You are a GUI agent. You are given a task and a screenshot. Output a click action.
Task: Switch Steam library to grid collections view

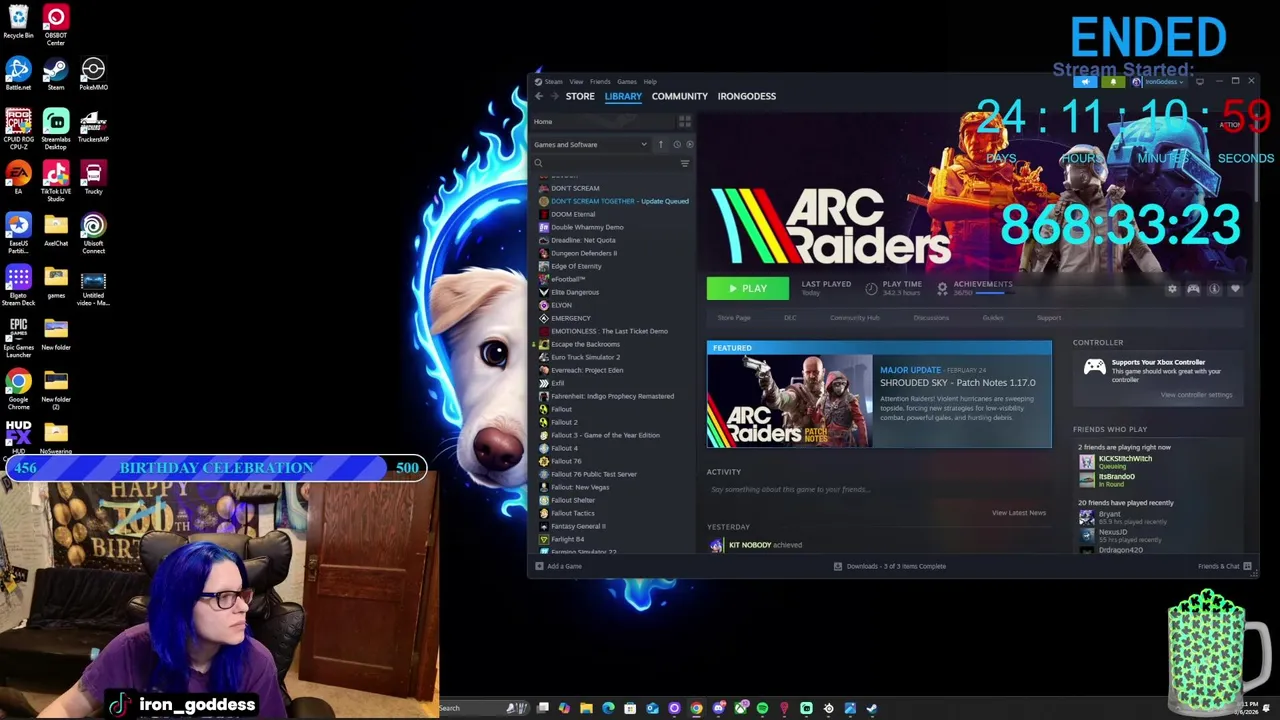685,121
